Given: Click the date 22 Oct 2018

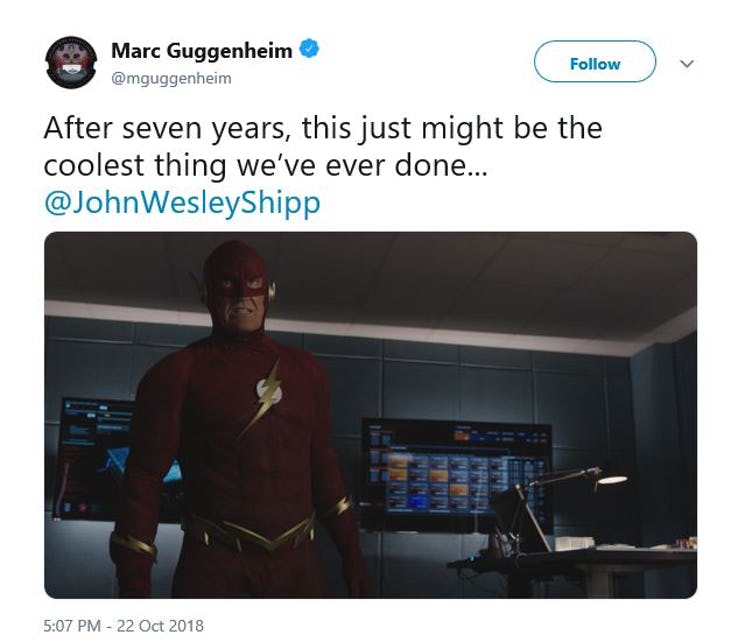Looking at the screenshot, I should [160, 626].
